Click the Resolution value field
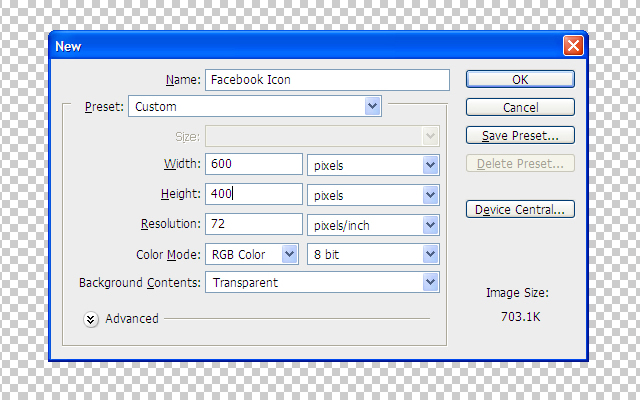This screenshot has width=640, height=400. tap(254, 225)
